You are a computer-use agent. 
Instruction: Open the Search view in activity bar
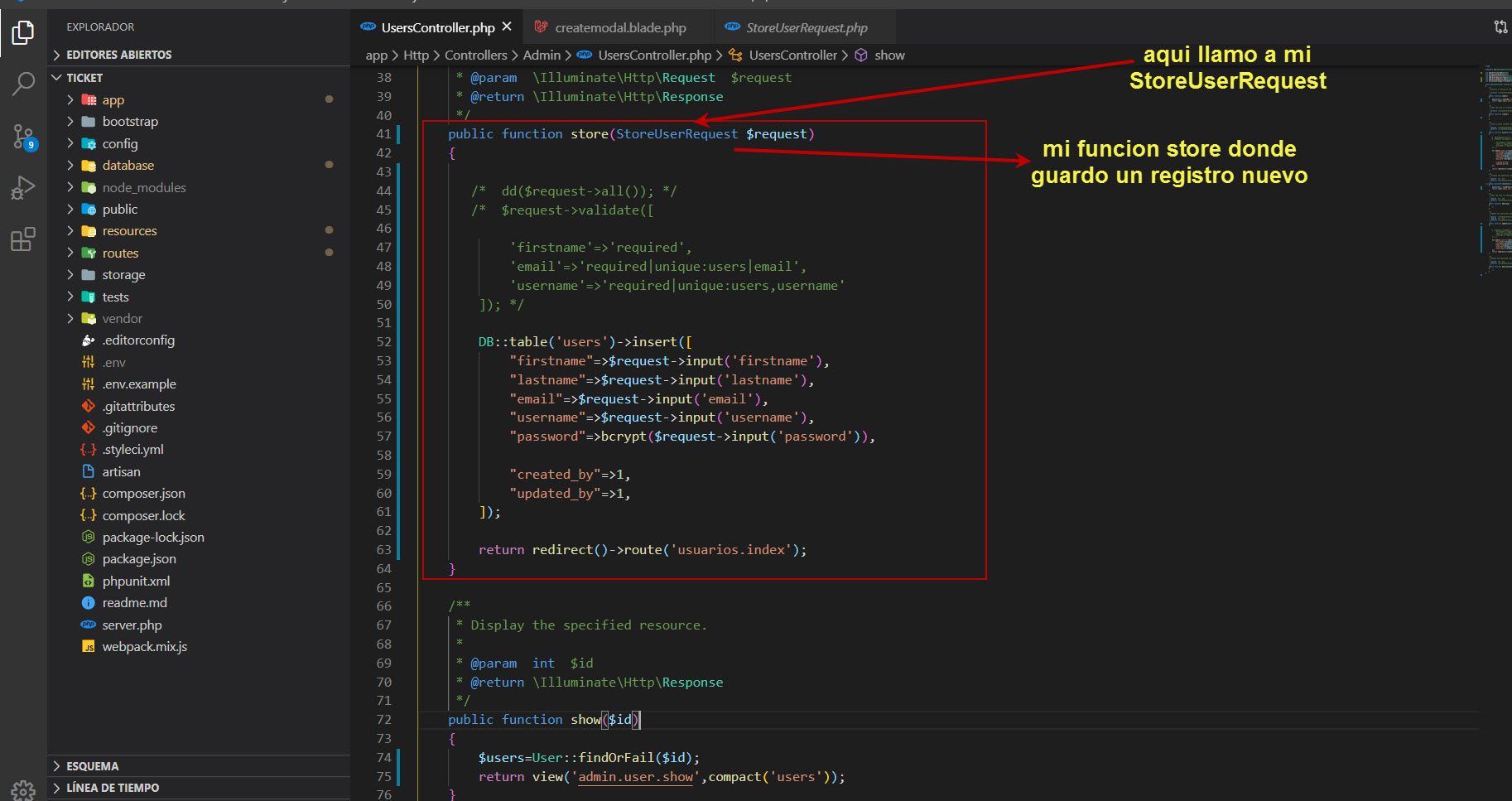pyautogui.click(x=23, y=84)
